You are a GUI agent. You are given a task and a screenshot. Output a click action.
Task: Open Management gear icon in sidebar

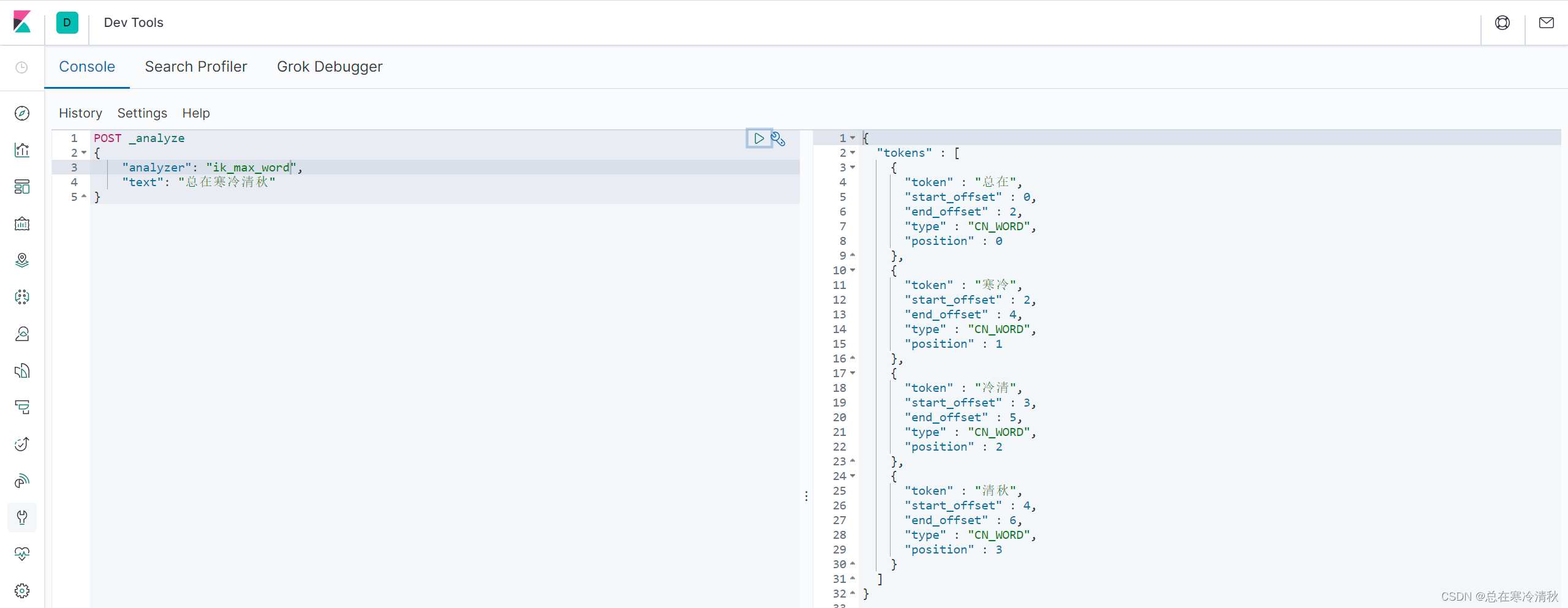(x=22, y=591)
